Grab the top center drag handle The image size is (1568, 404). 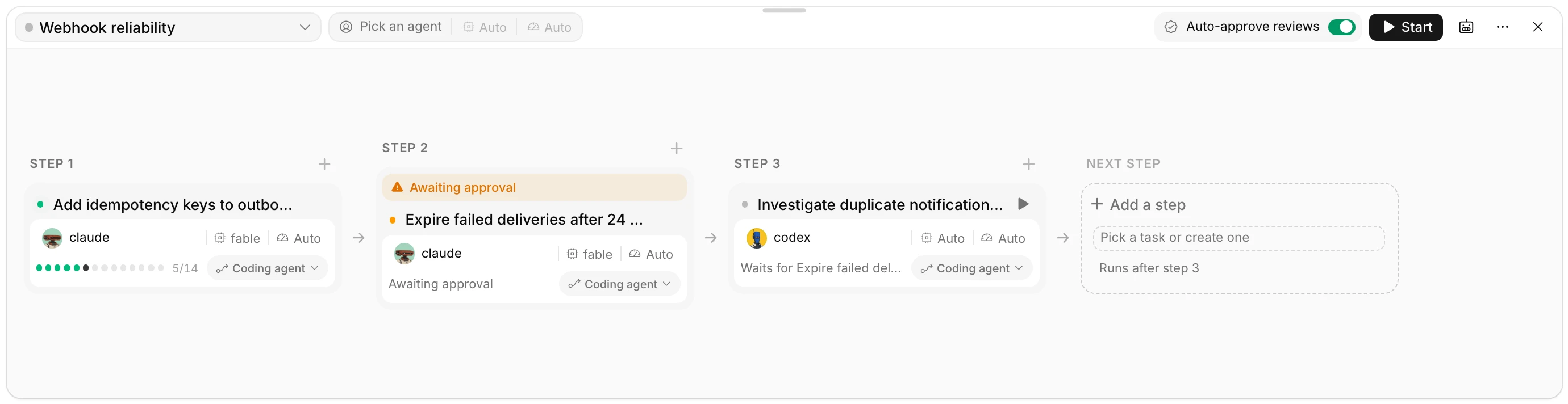[x=784, y=10]
